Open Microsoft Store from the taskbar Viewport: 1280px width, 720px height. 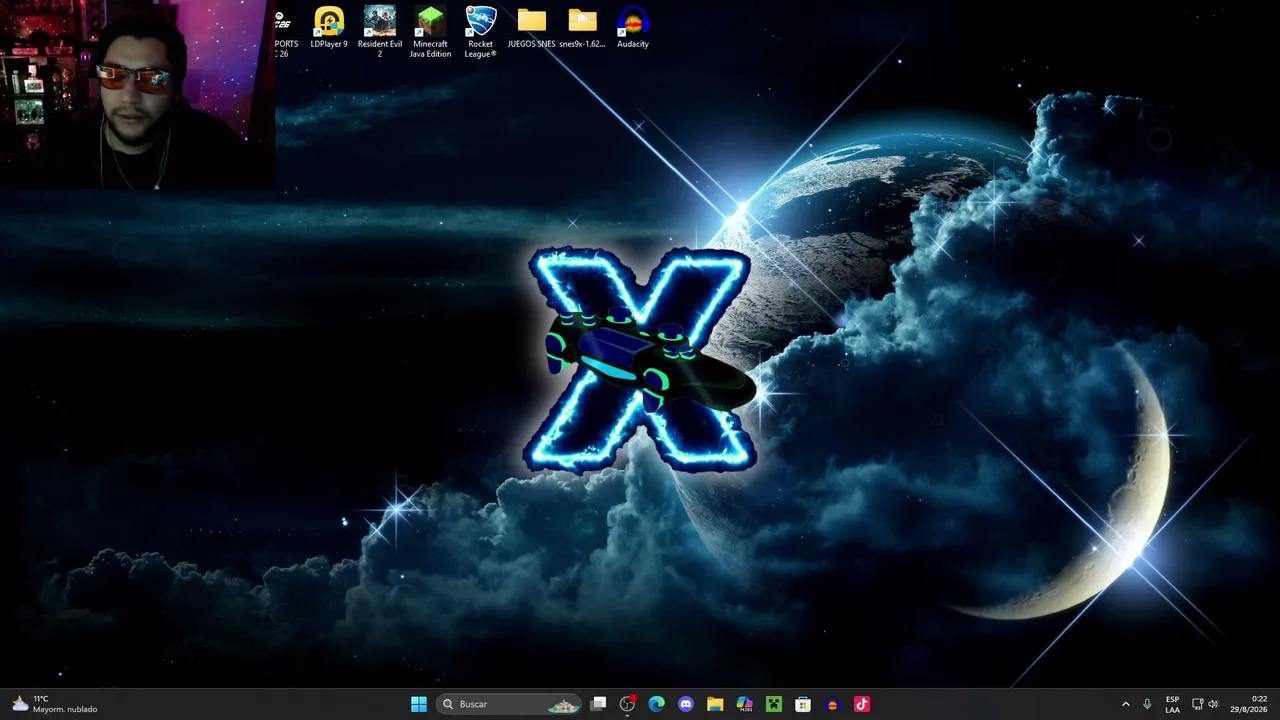tap(803, 704)
